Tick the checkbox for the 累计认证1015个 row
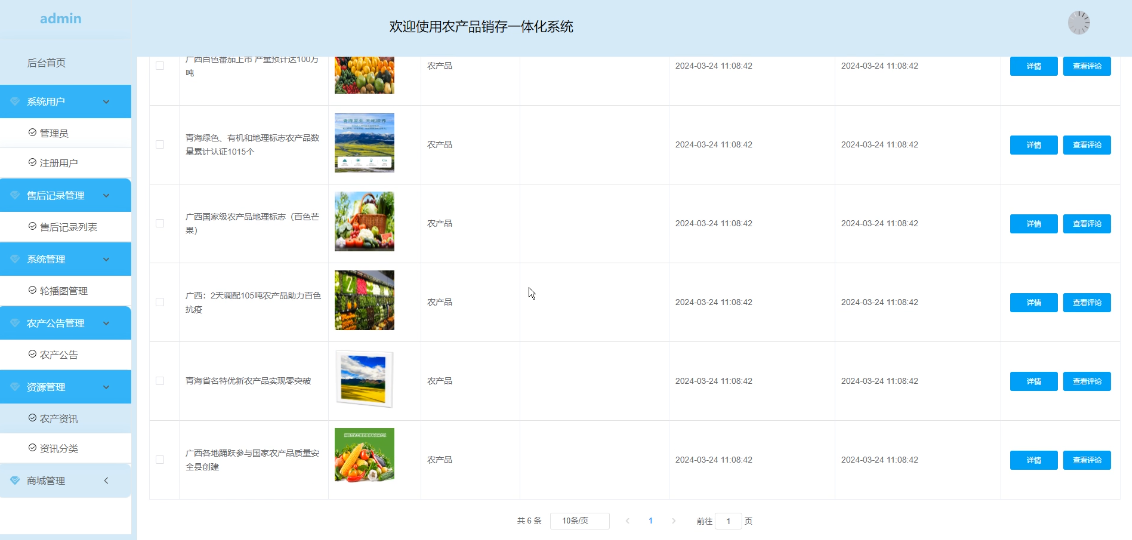The image size is (1132, 540). pyautogui.click(x=160, y=144)
